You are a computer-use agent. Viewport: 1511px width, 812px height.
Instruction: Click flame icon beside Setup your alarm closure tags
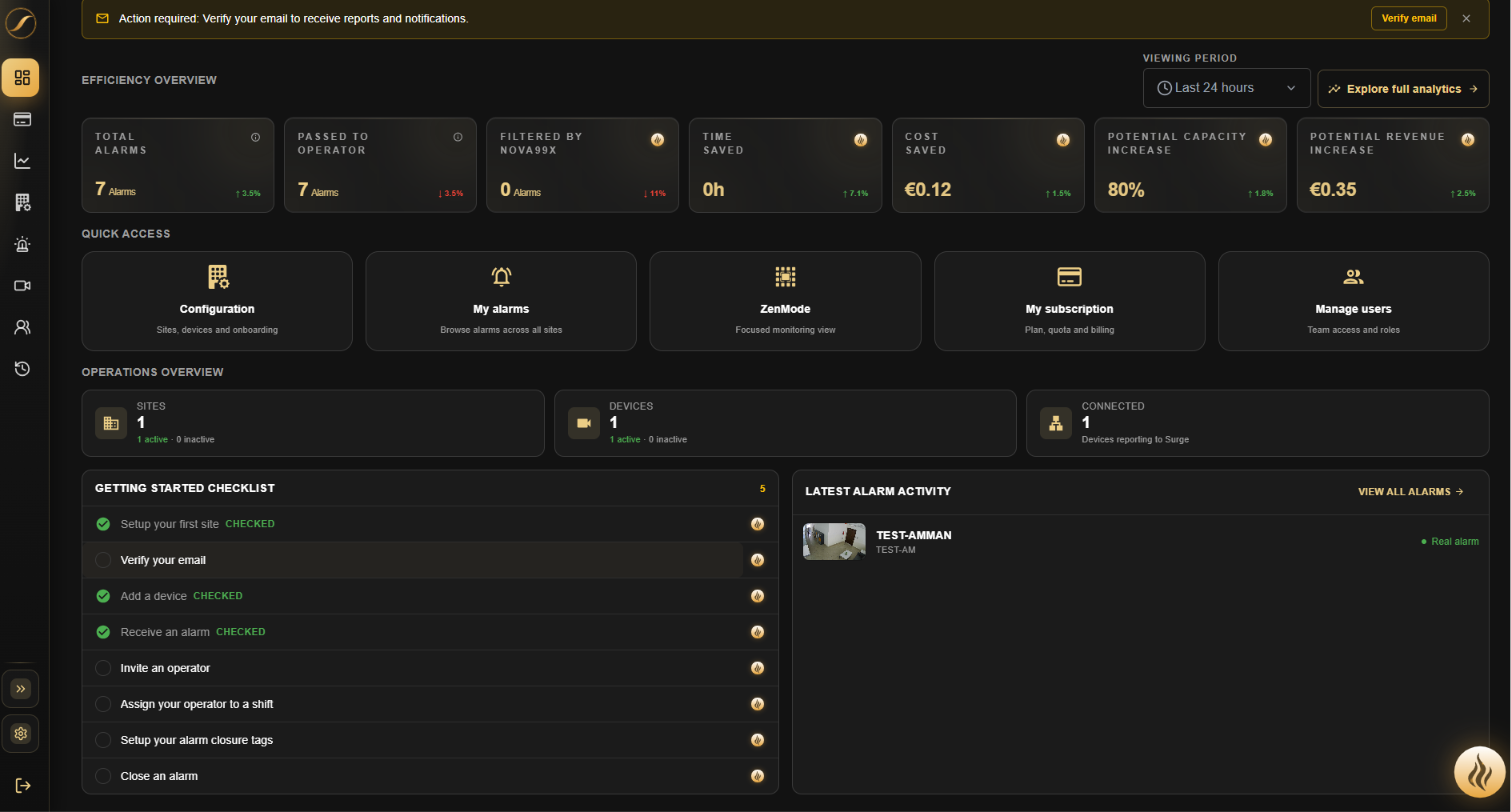point(757,740)
